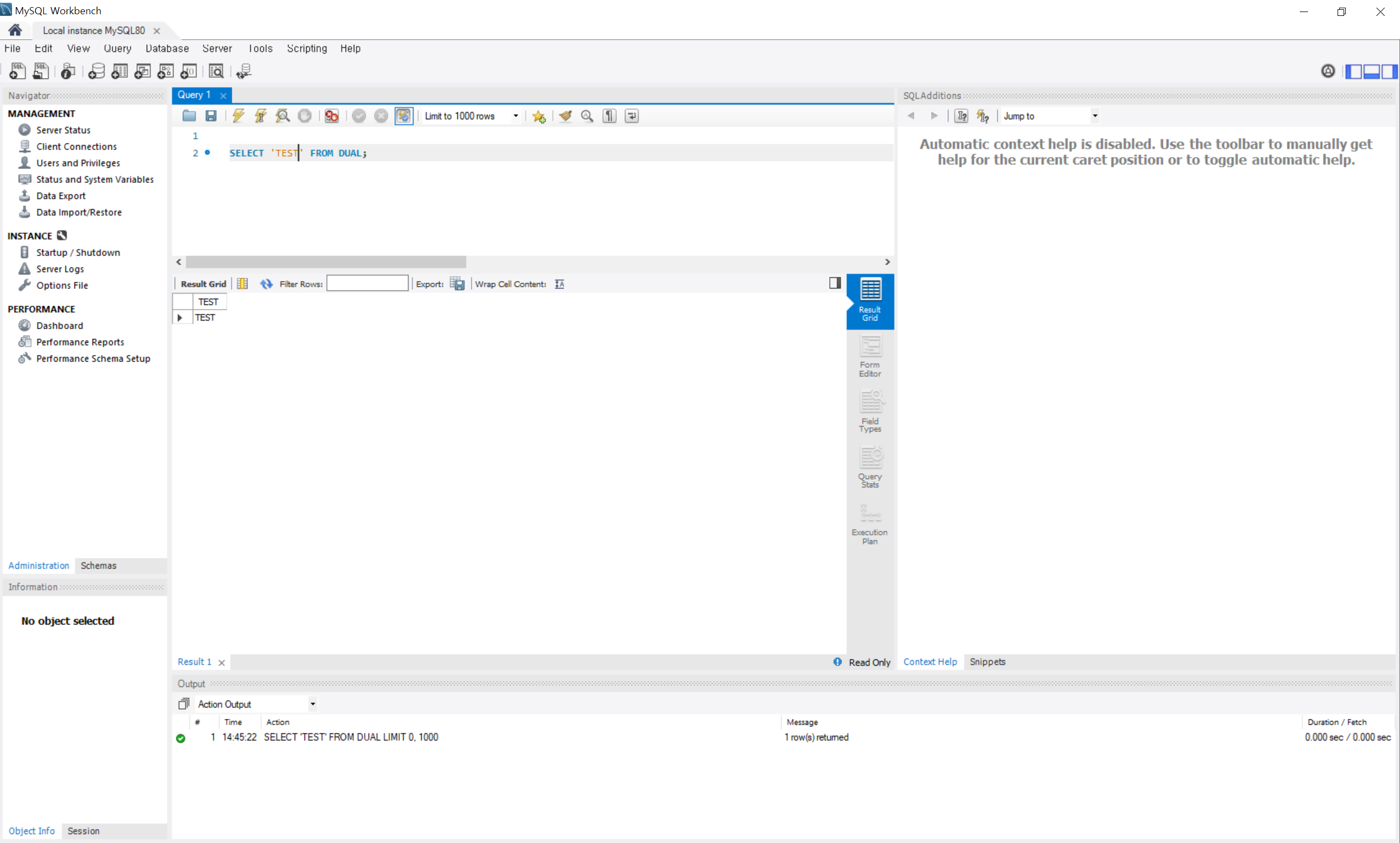Screen dimensions: 1400x843
Task: Execute statement under cursor icon
Action: tap(261, 116)
